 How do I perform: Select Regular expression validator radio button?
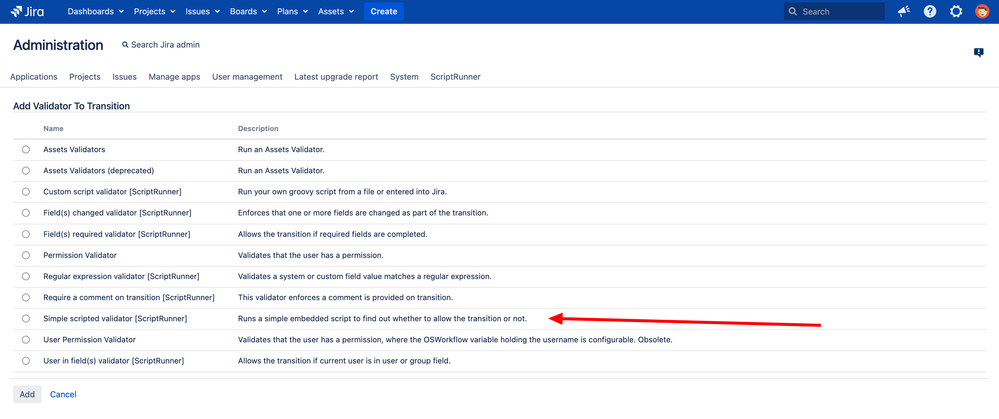coord(25,276)
